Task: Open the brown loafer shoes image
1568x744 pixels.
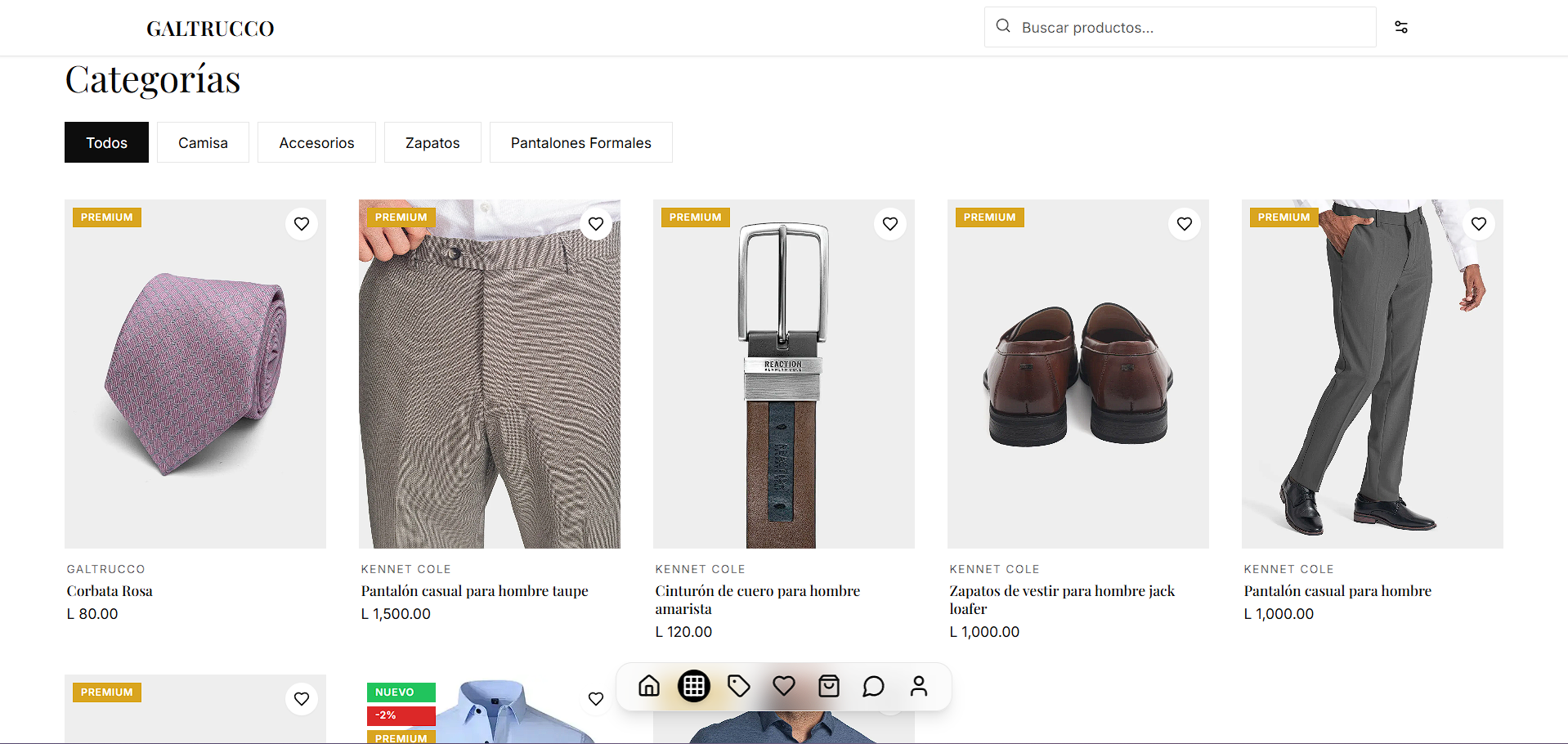Action: pyautogui.click(x=1077, y=374)
